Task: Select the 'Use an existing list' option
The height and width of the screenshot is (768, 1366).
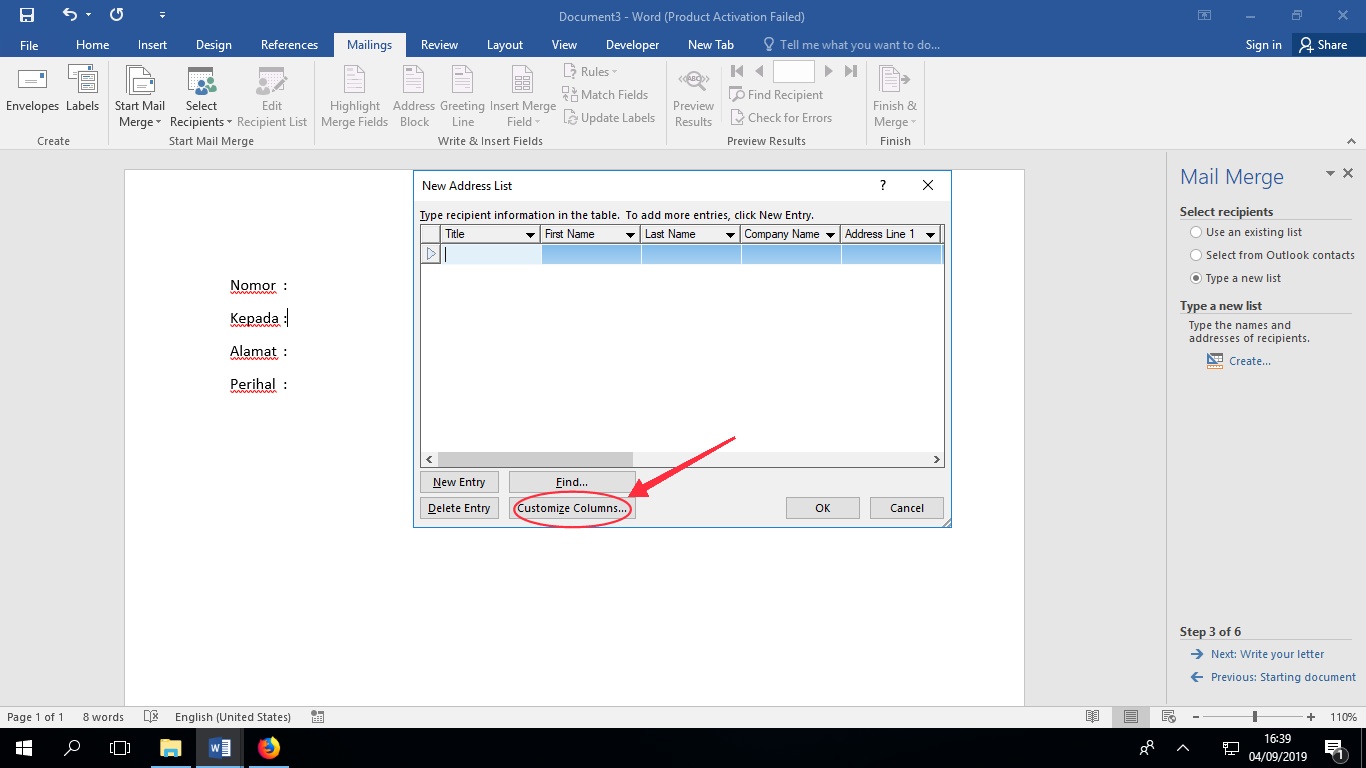Action: [1196, 232]
